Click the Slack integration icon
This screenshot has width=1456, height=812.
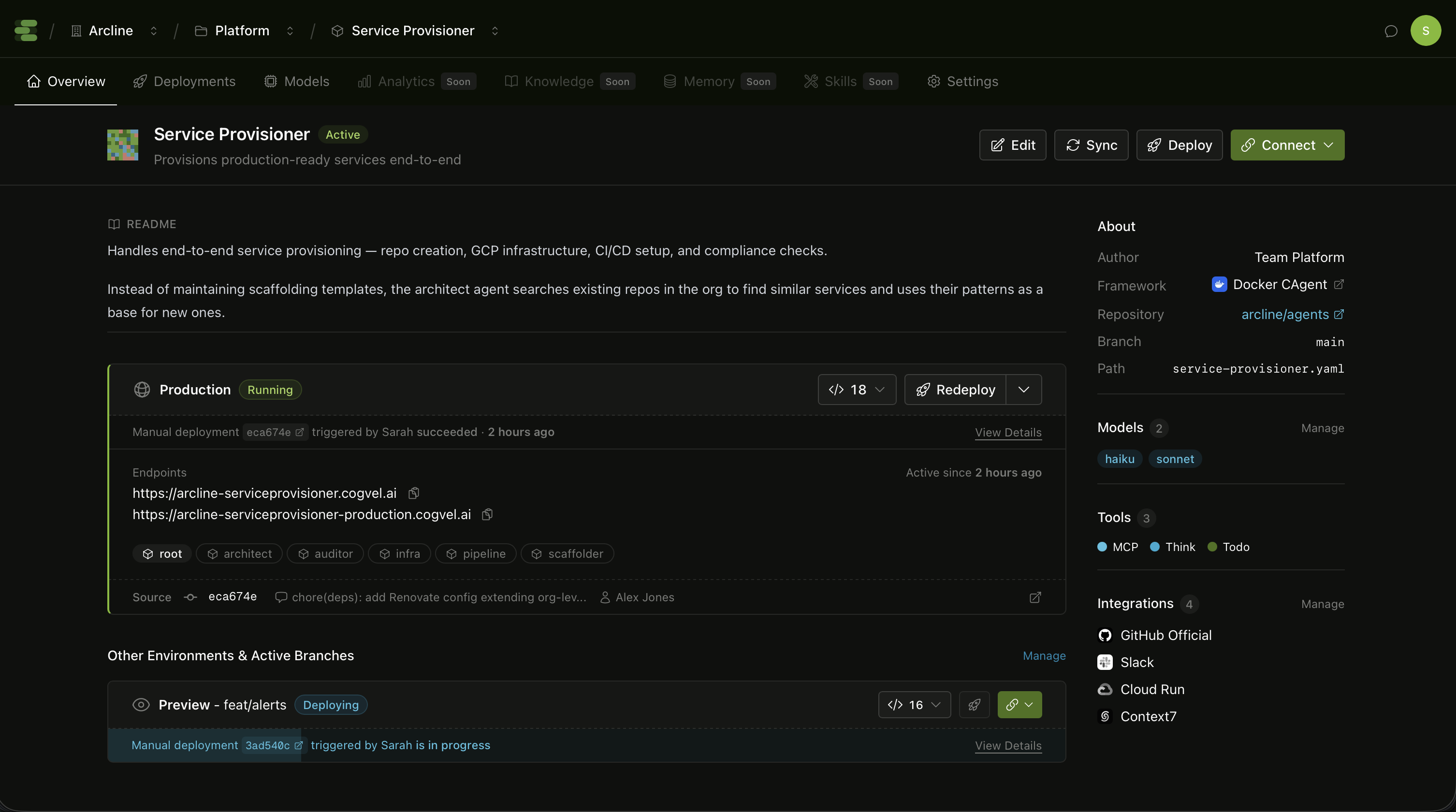click(1106, 662)
